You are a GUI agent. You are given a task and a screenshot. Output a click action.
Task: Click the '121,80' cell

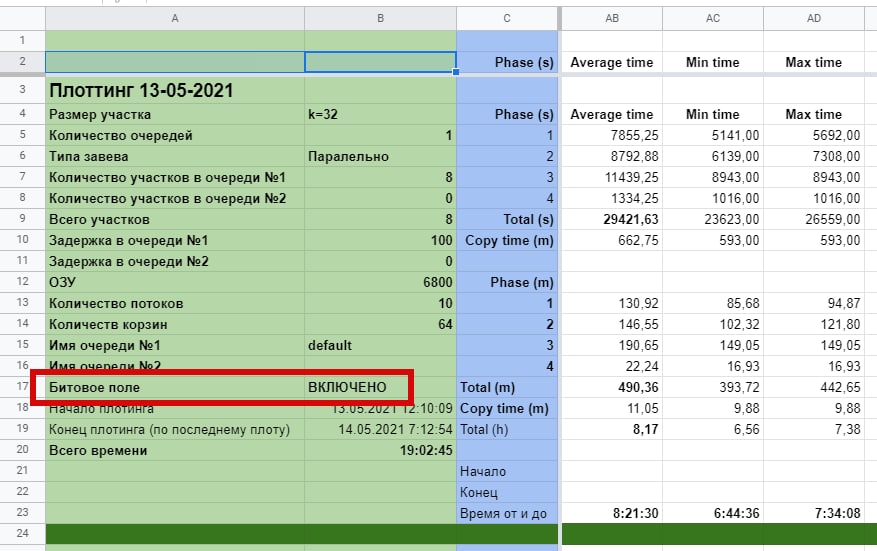tap(814, 324)
